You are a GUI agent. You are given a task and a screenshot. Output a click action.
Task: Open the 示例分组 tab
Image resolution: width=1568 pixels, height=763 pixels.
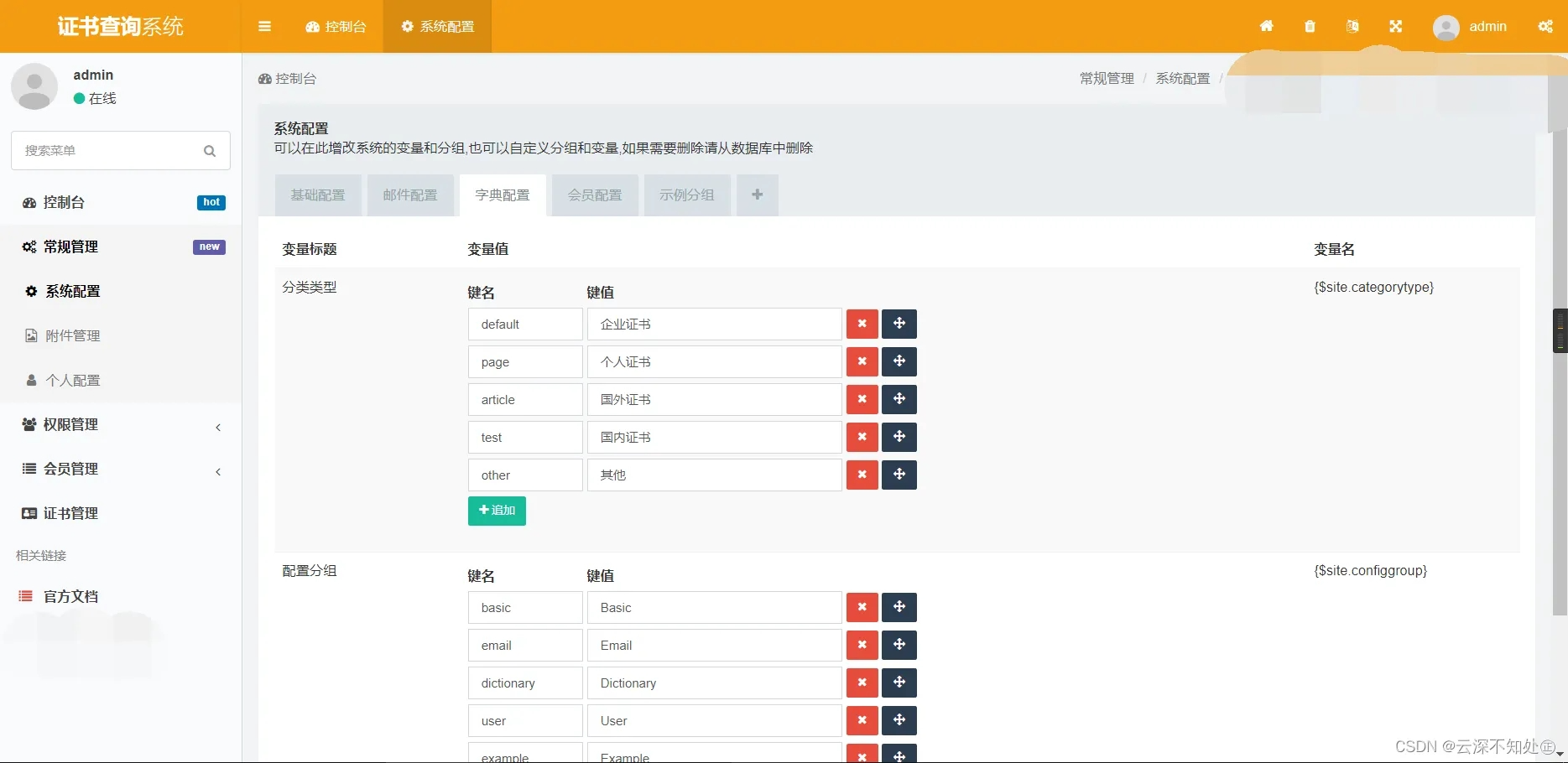687,195
